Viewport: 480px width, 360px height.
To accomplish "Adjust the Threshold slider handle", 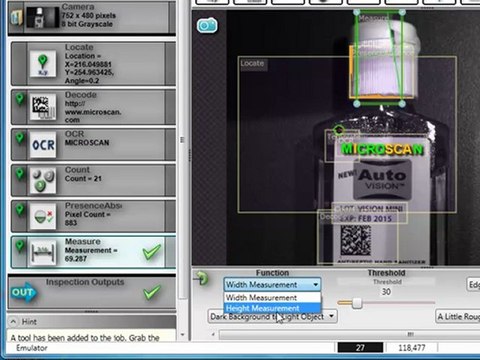I will tap(357, 303).
